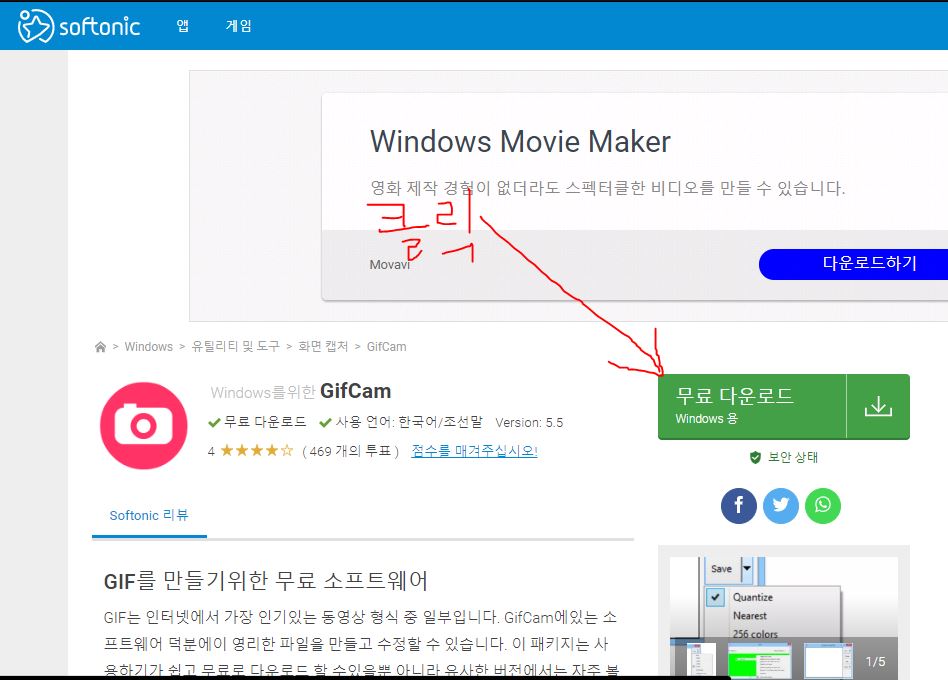
Task: Select green screenshot thumbnail in gallery
Action: (759, 660)
